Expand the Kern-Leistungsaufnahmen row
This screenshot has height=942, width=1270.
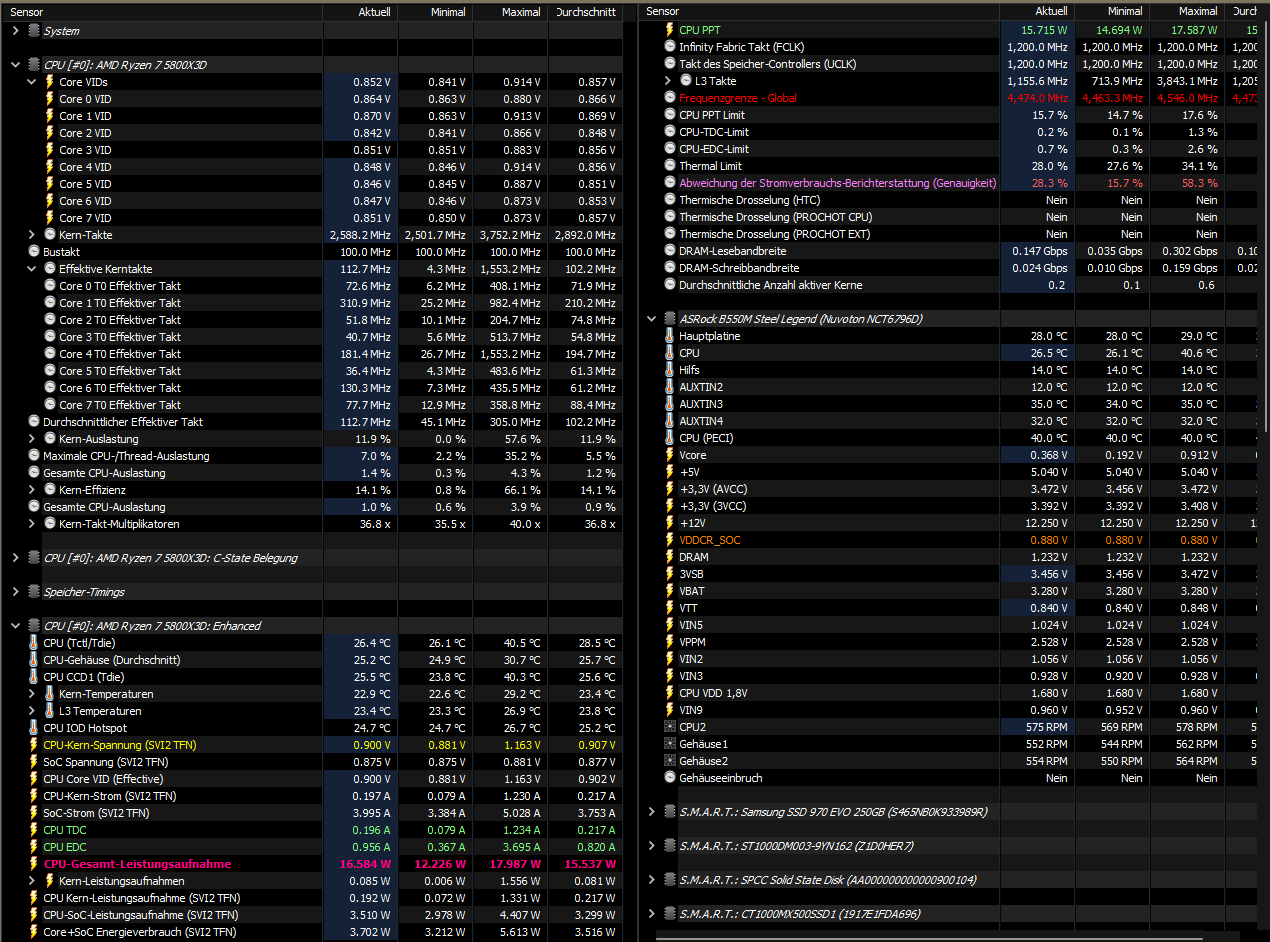32,881
